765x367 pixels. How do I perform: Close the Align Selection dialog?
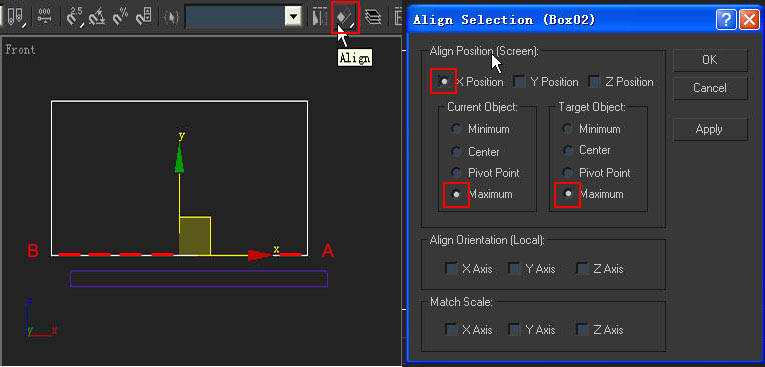748,20
